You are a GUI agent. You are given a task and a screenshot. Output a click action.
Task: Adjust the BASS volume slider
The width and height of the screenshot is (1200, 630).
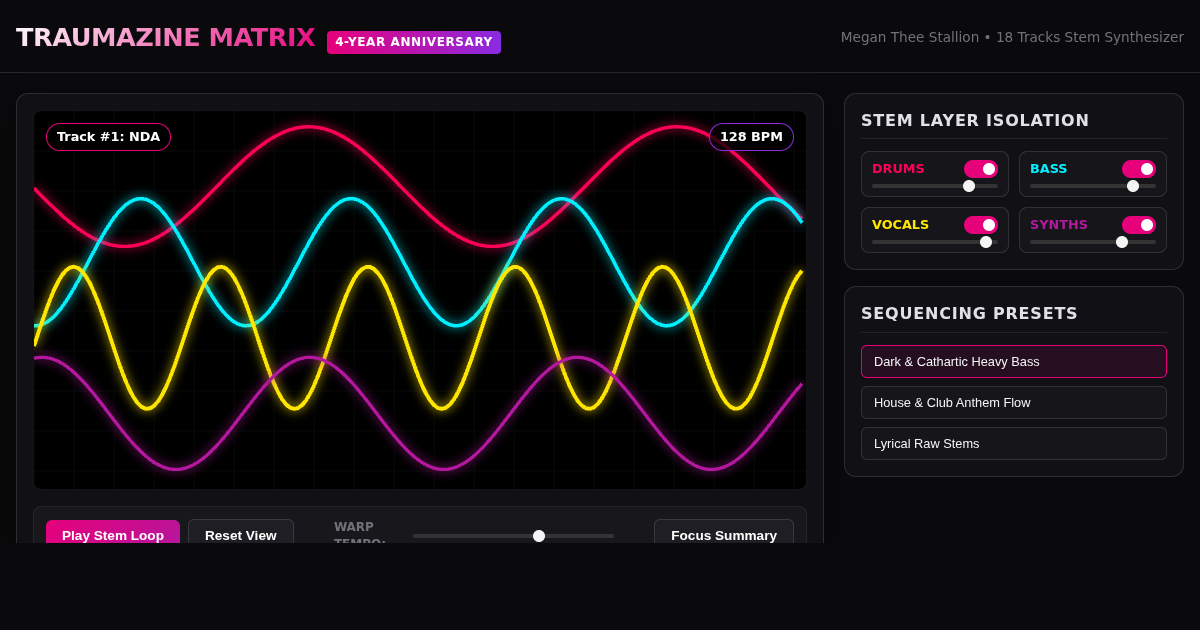[1093, 186]
